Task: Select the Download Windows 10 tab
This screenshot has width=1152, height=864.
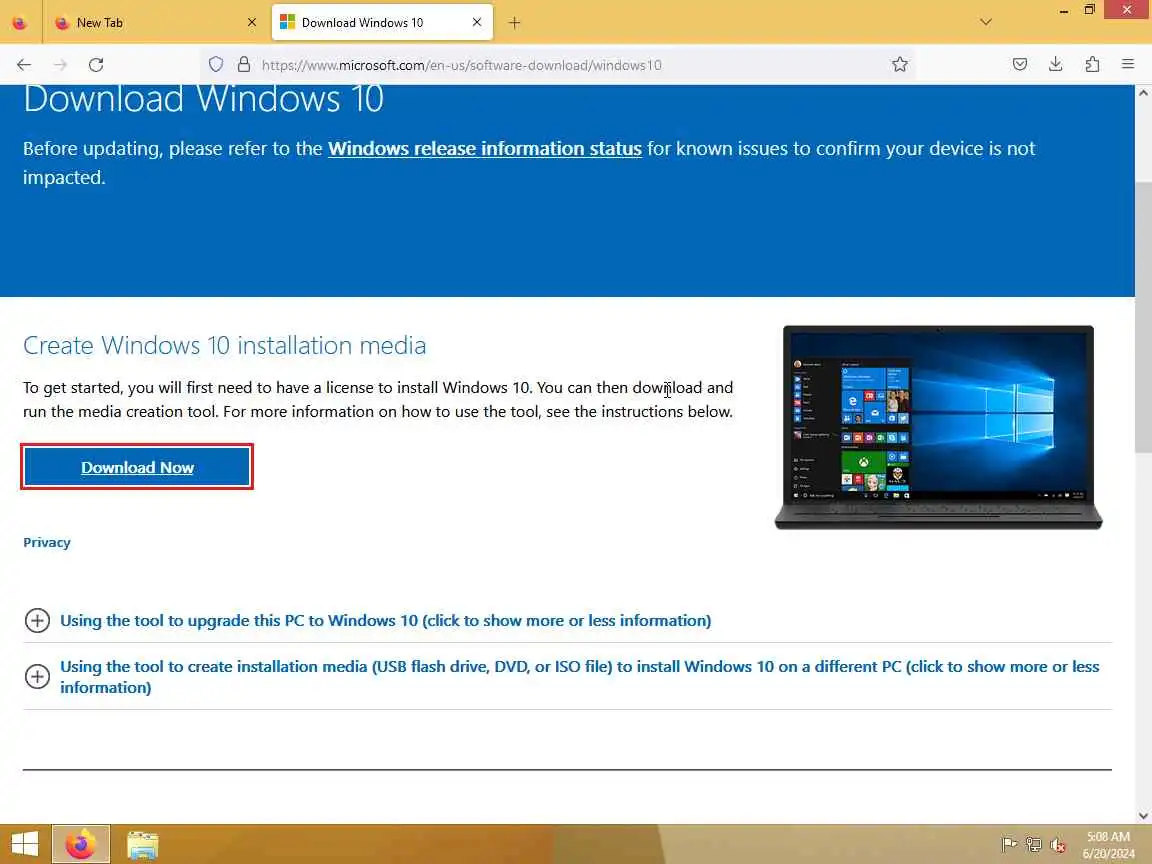Action: (382, 23)
